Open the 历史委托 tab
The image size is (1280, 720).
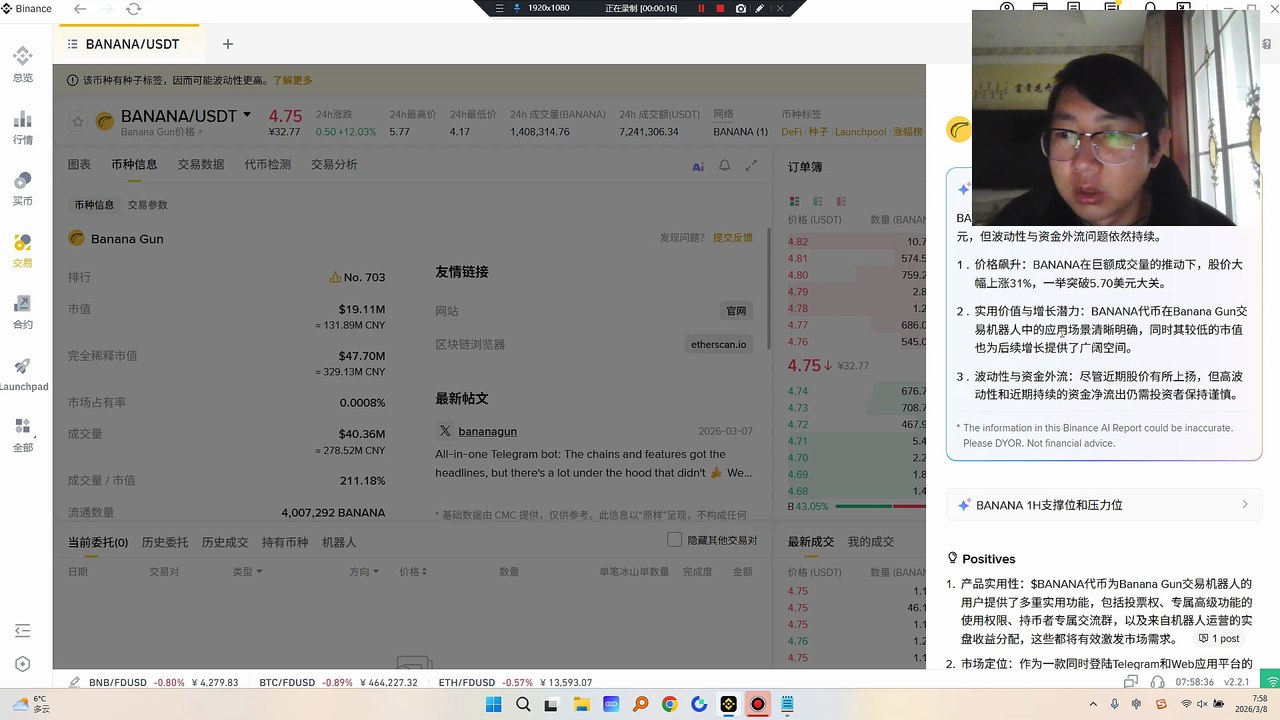(165, 542)
